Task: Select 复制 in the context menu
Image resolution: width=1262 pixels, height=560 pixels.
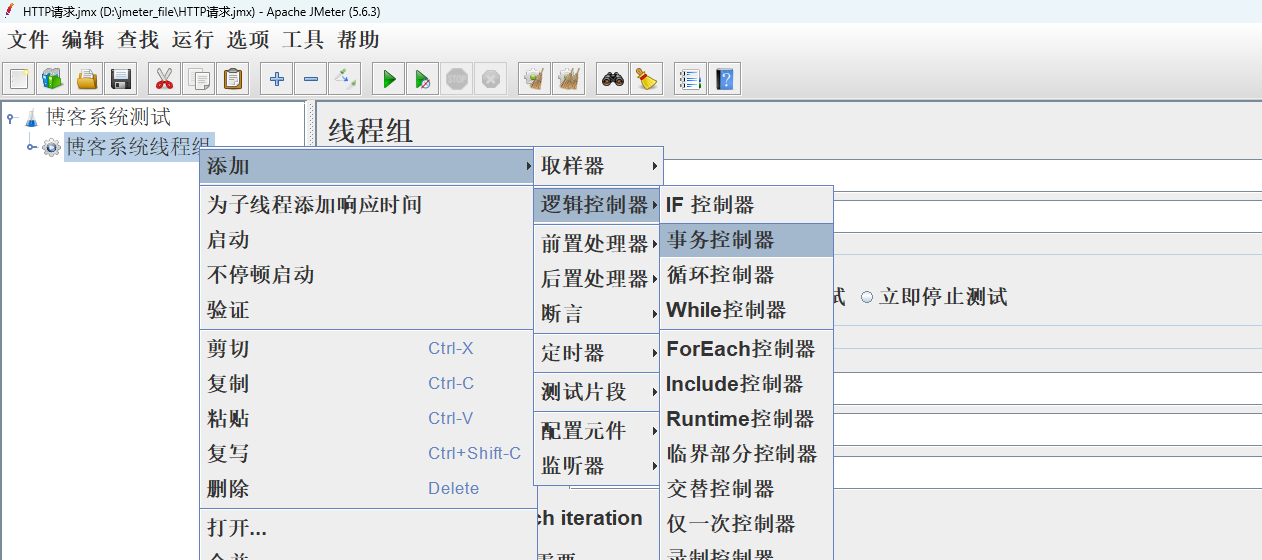Action: coord(368,384)
